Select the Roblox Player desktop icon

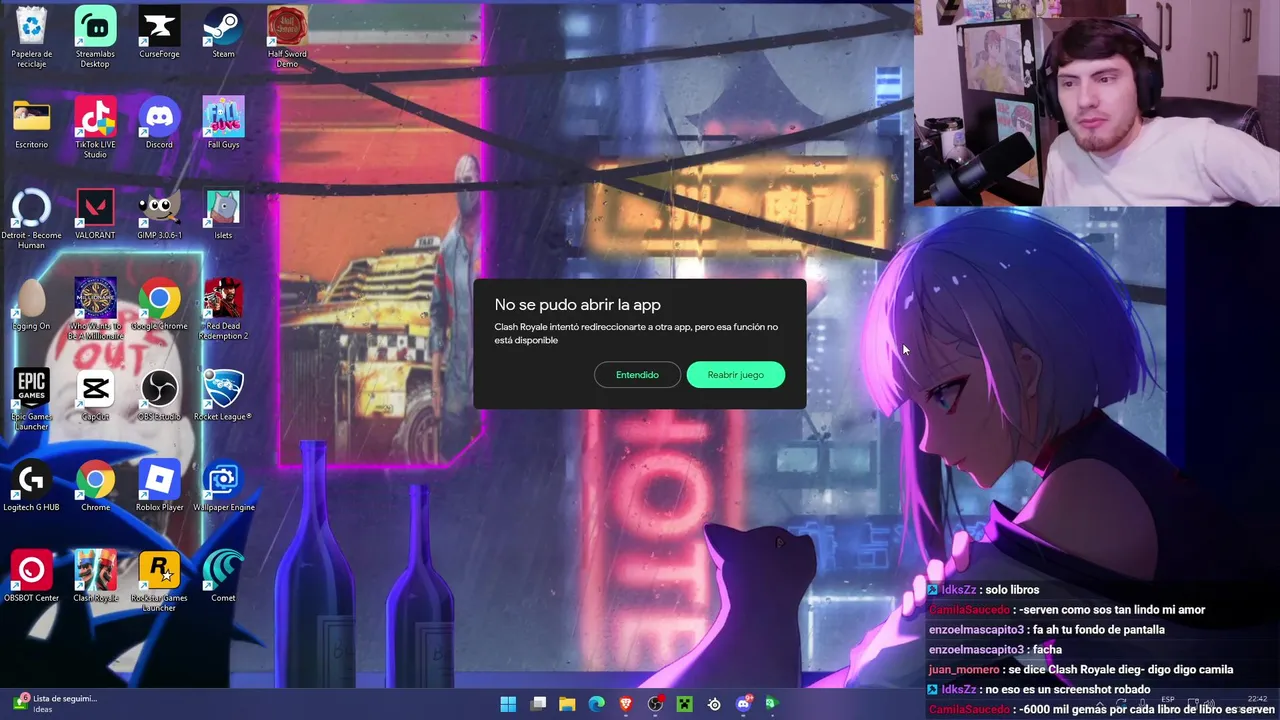[159, 487]
